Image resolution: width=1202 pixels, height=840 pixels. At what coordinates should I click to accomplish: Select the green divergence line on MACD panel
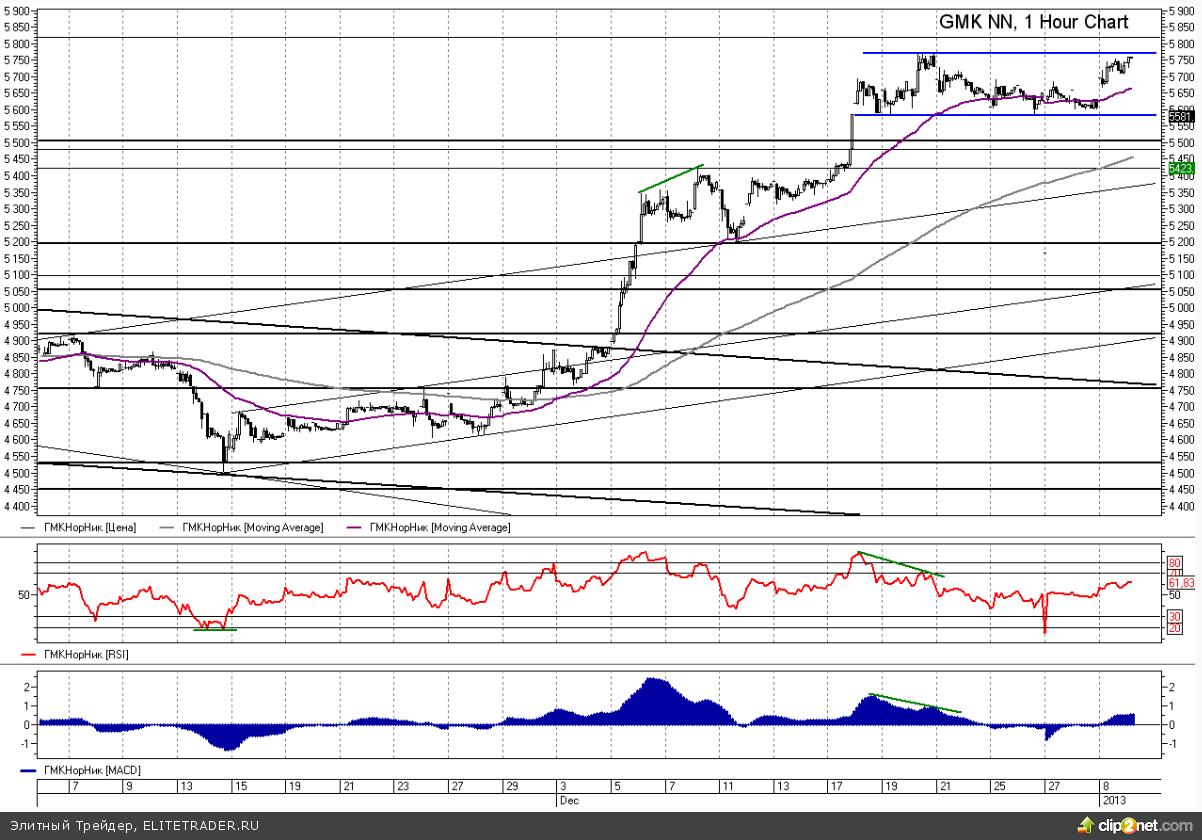pyautogui.click(x=915, y=703)
